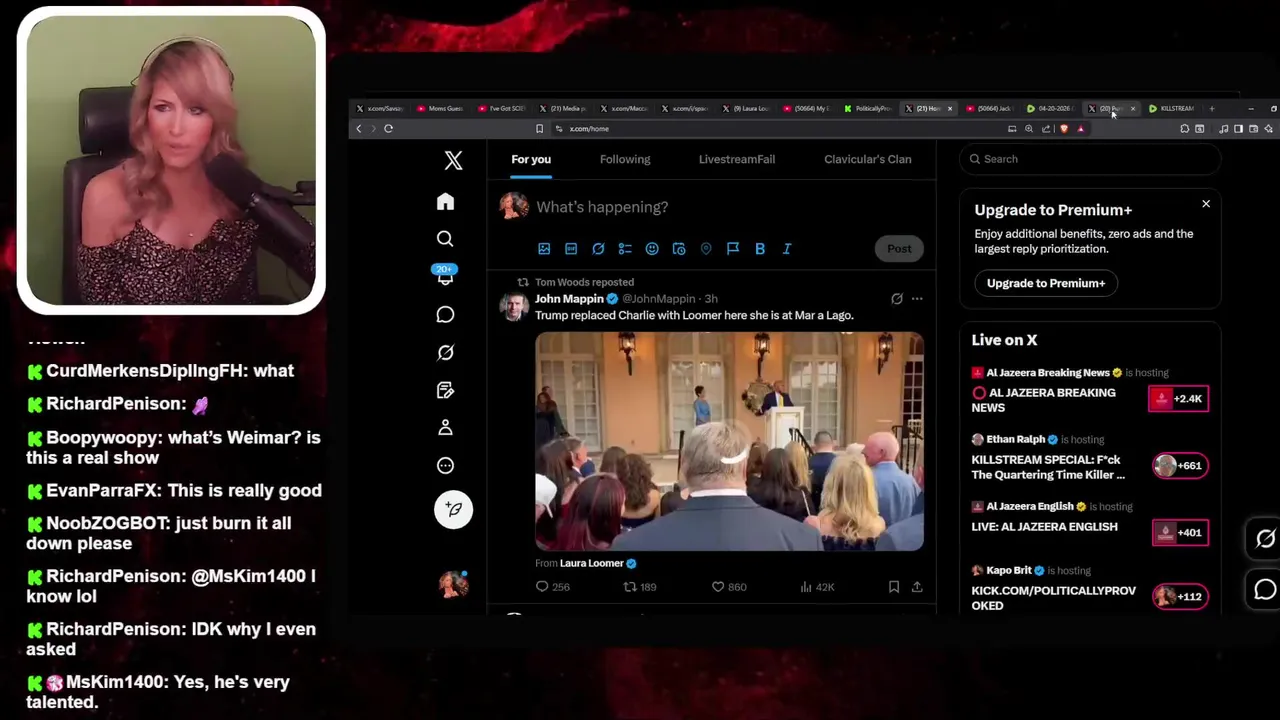Switch to the For you tab
The image size is (1280, 720).
point(531,159)
